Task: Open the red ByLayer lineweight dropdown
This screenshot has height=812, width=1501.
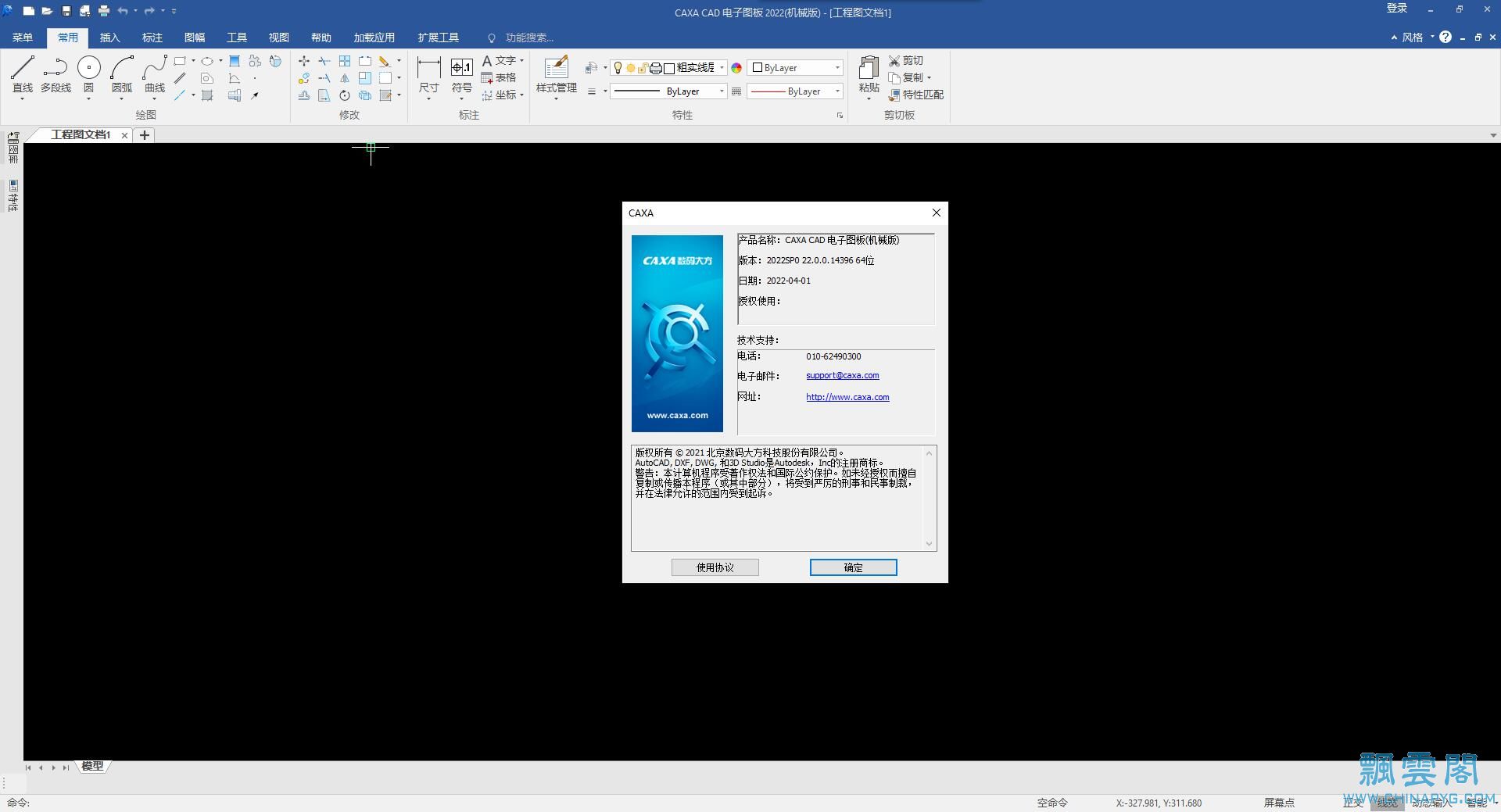Action: [x=837, y=91]
